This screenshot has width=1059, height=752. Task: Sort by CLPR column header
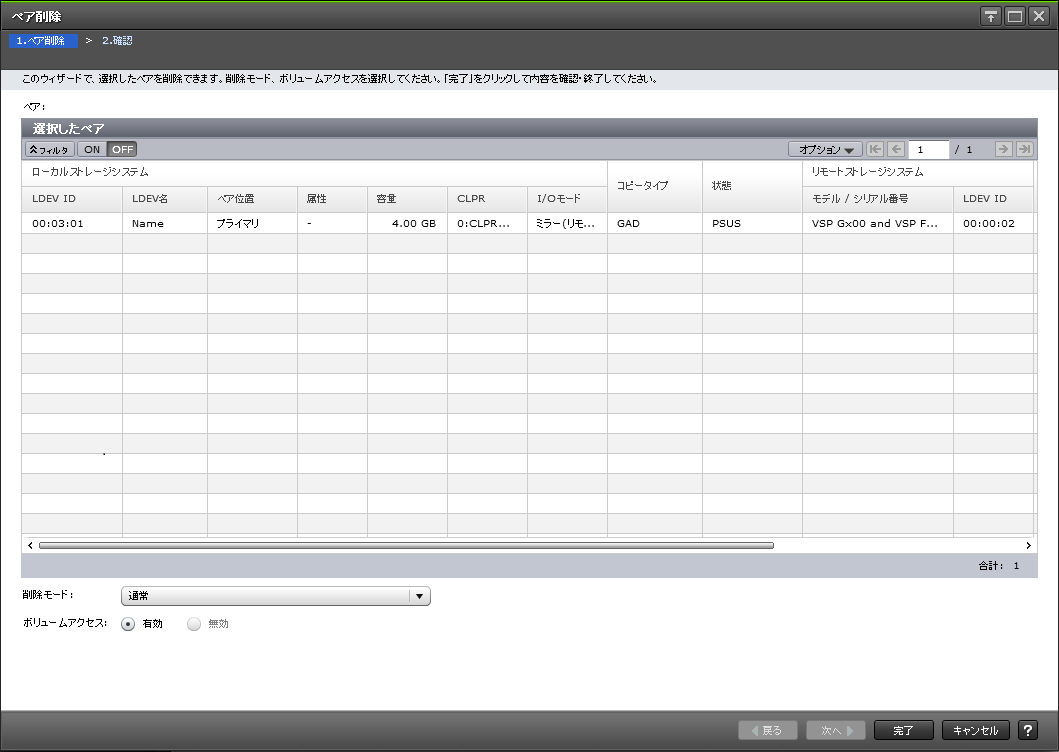[487, 199]
